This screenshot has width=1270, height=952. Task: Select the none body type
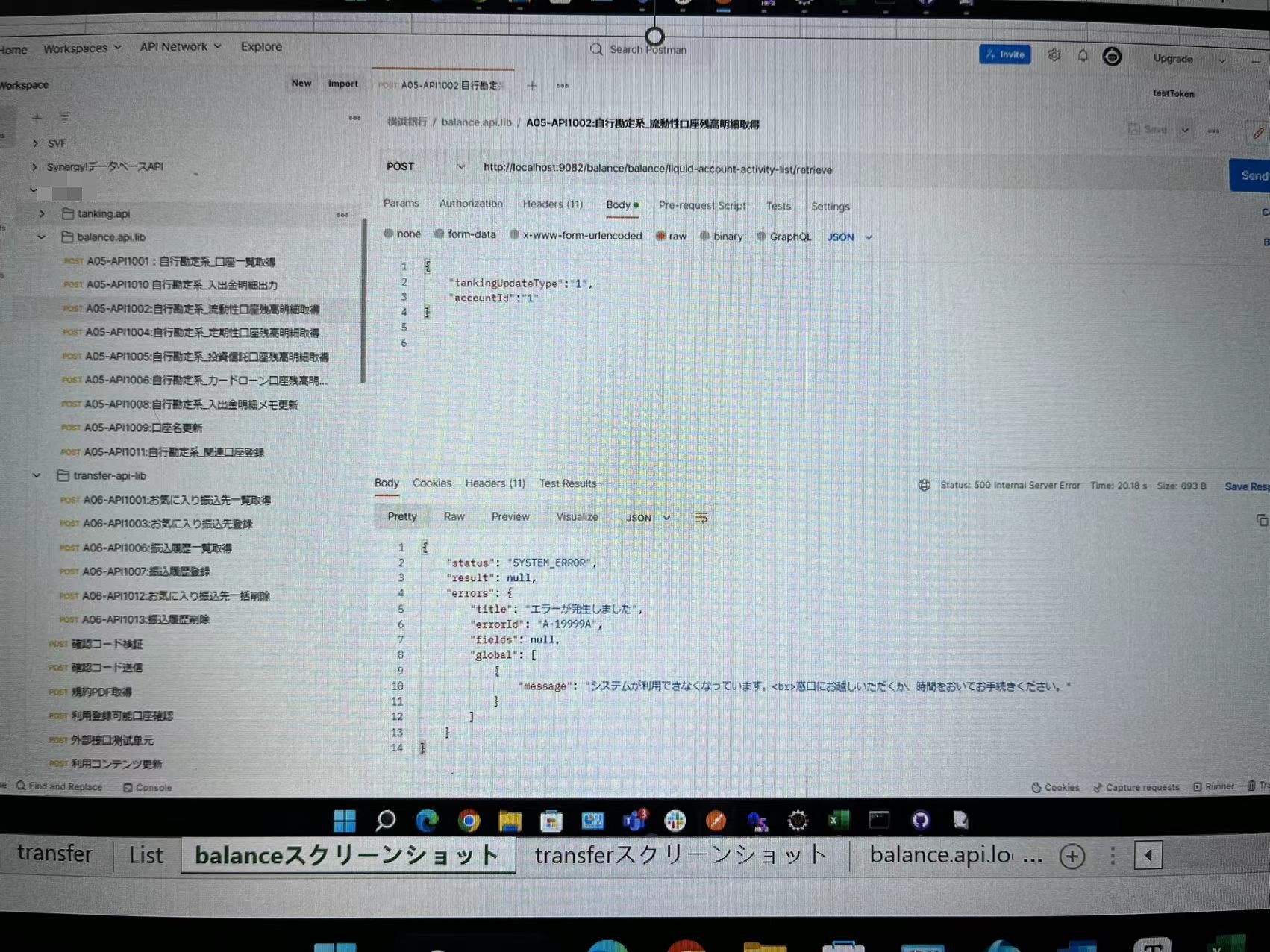389,234
